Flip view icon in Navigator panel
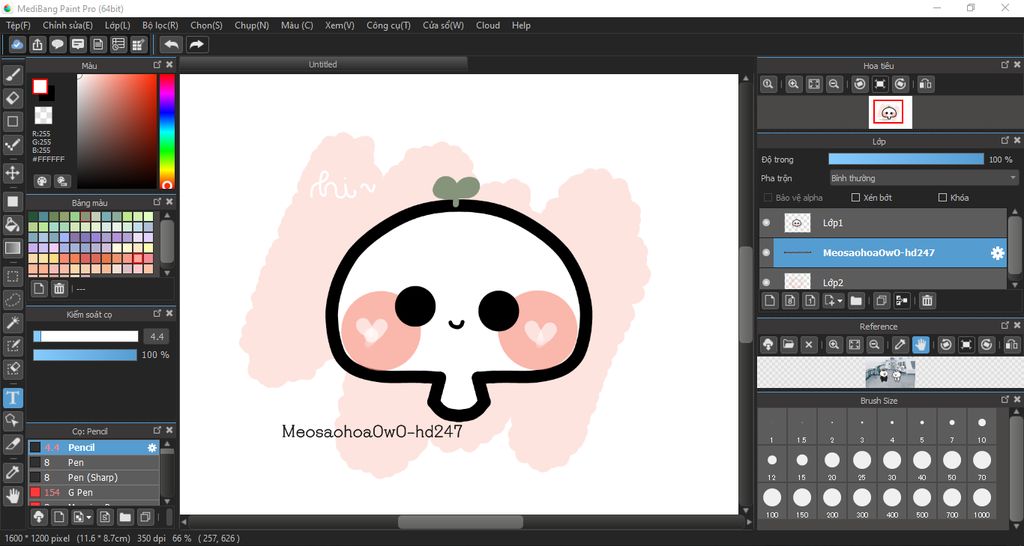The width and height of the screenshot is (1024, 546). click(925, 84)
